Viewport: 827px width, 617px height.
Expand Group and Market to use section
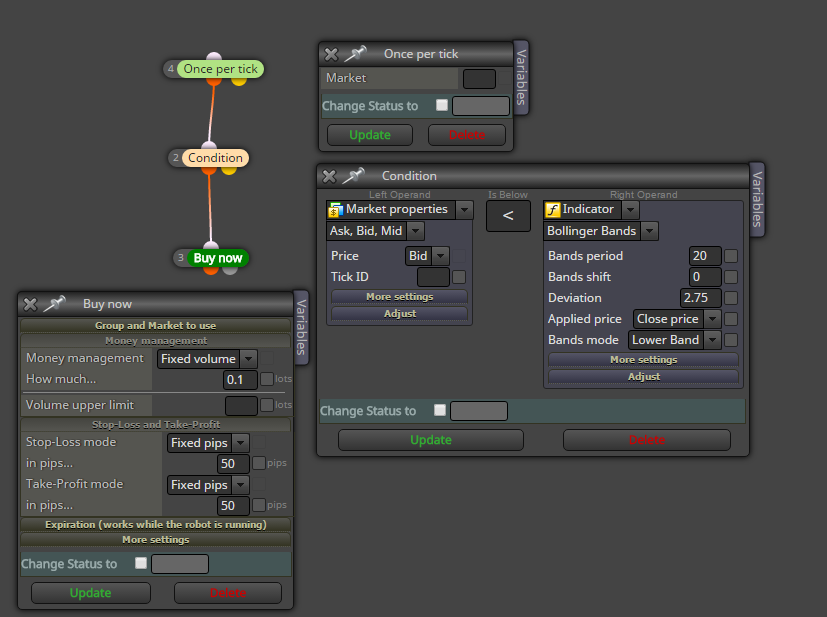tap(156, 325)
